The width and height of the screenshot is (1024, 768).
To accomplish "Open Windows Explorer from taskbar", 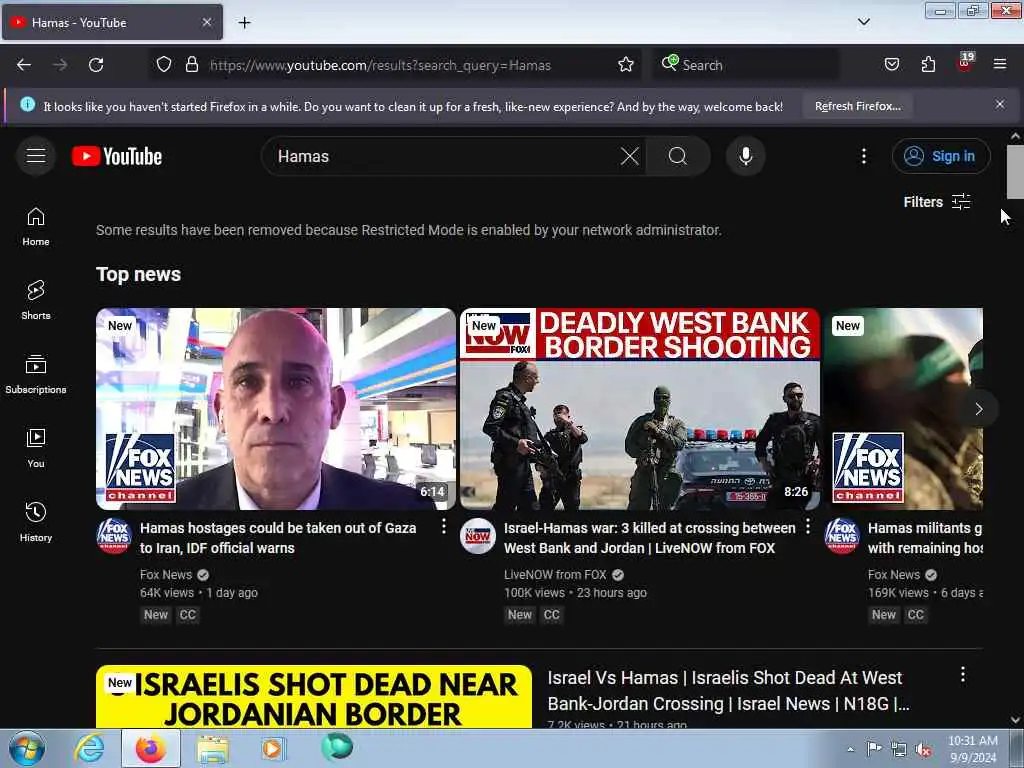I will (212, 749).
